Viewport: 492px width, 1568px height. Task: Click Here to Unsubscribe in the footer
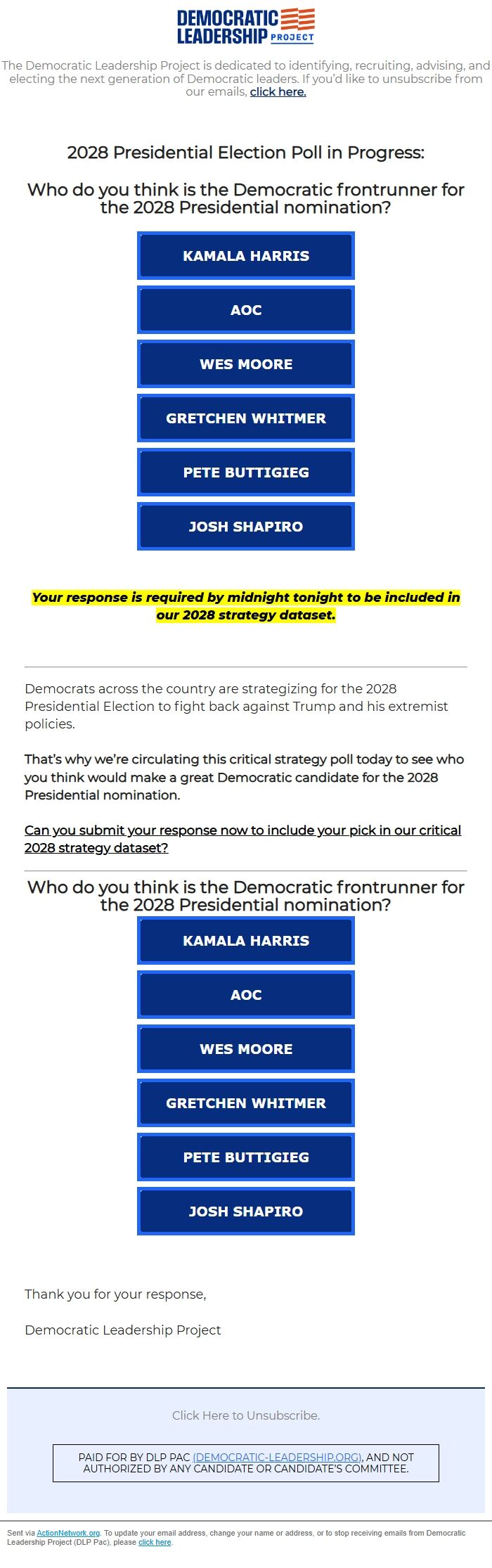pos(245,1415)
